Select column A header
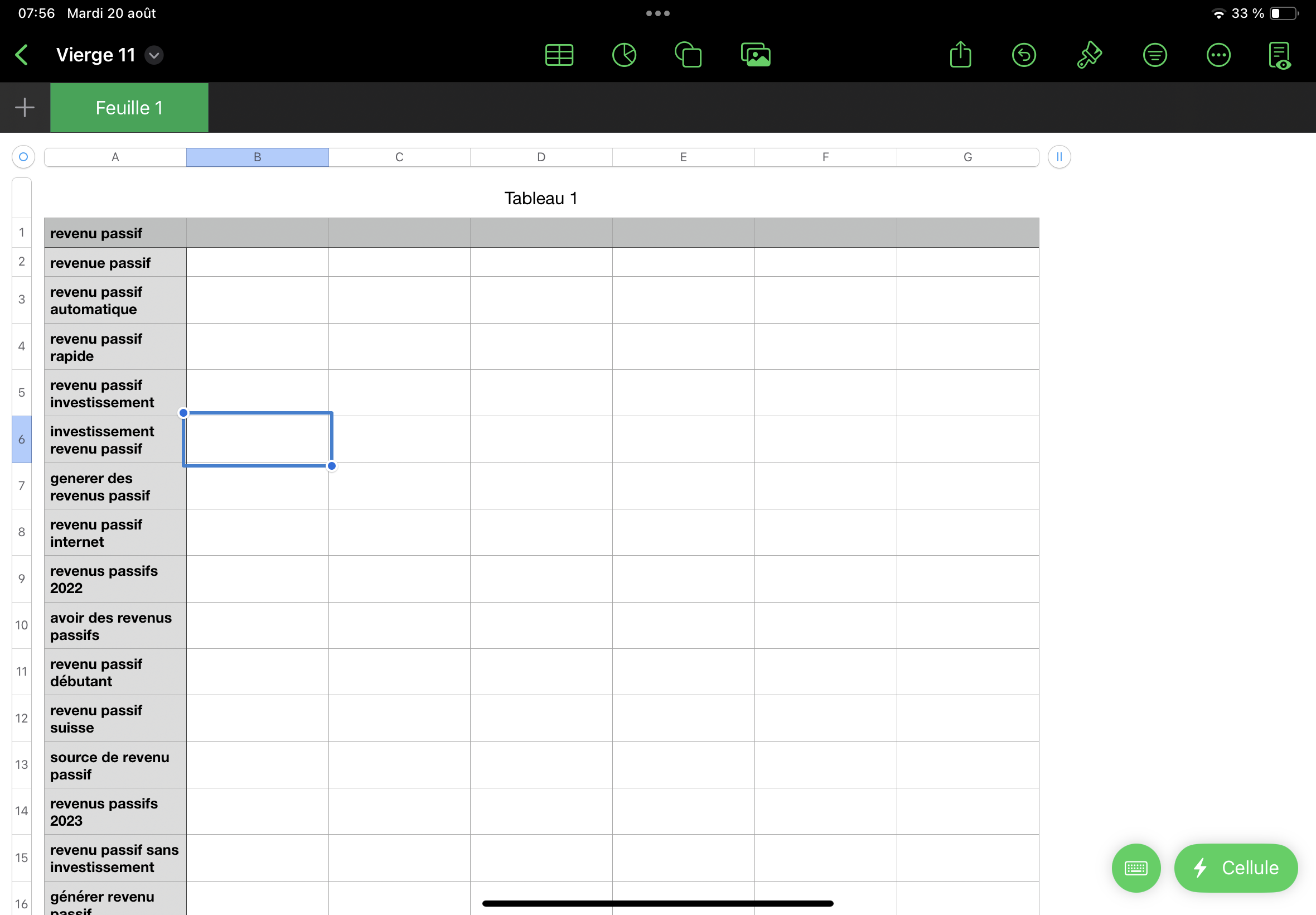 click(115, 157)
